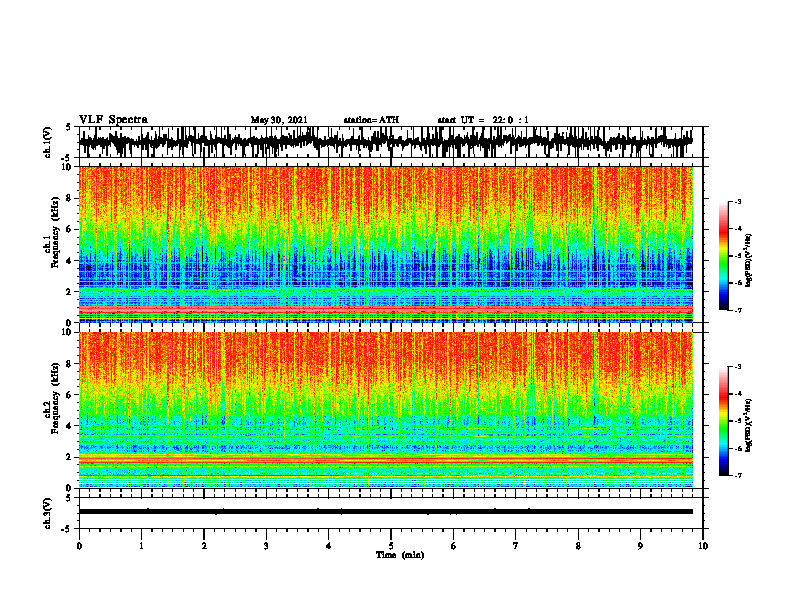Click the "ch.1(V)" vertical axis label
The width and height of the screenshot is (792, 612).
(x=48, y=142)
